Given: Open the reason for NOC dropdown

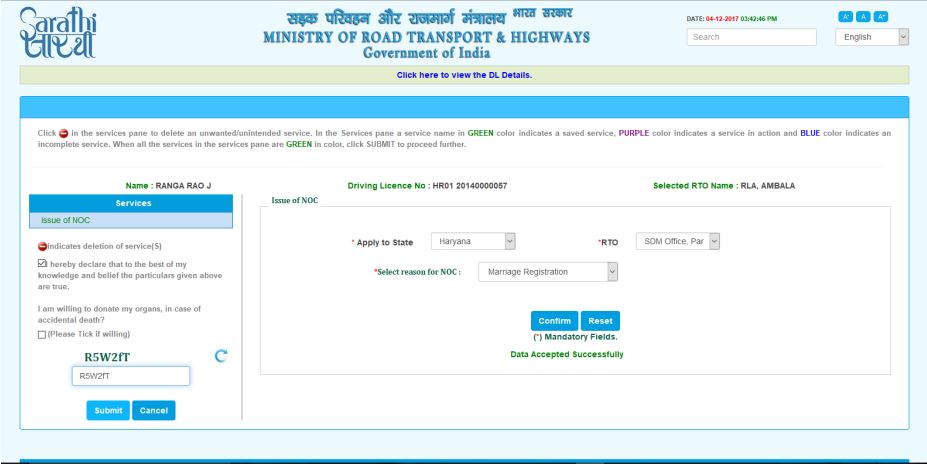Looking at the screenshot, I should (548, 272).
